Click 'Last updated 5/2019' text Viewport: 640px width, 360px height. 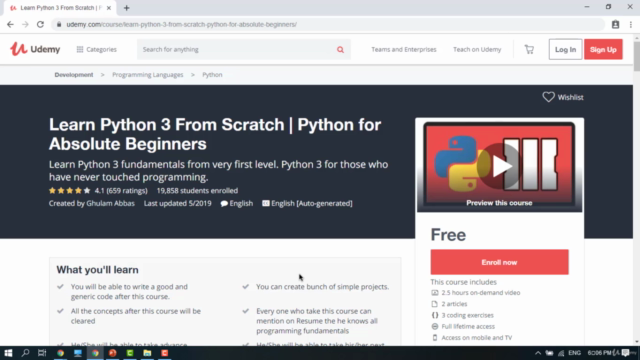(x=178, y=203)
